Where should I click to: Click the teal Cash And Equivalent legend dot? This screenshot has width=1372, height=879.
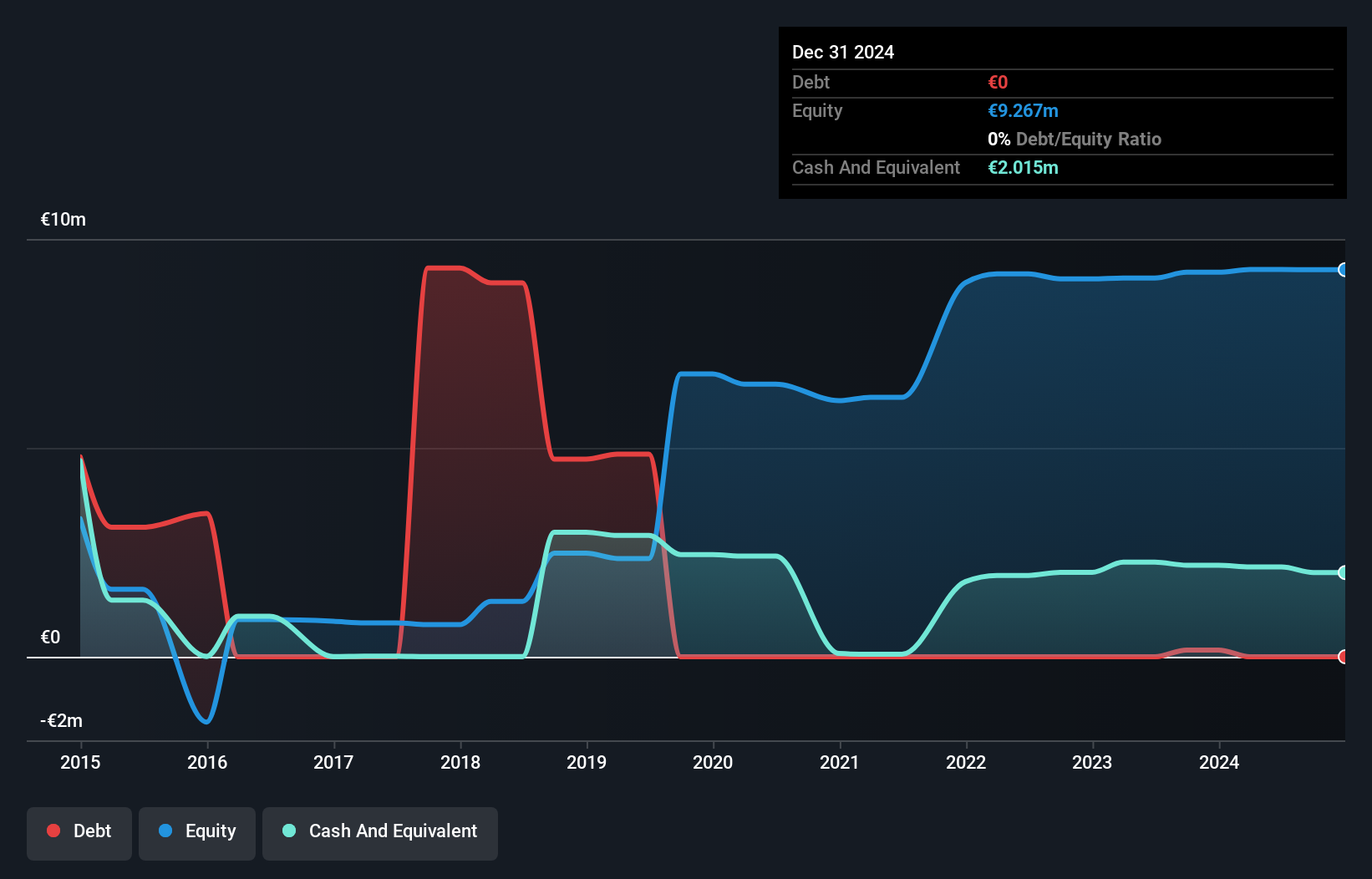pos(289,831)
